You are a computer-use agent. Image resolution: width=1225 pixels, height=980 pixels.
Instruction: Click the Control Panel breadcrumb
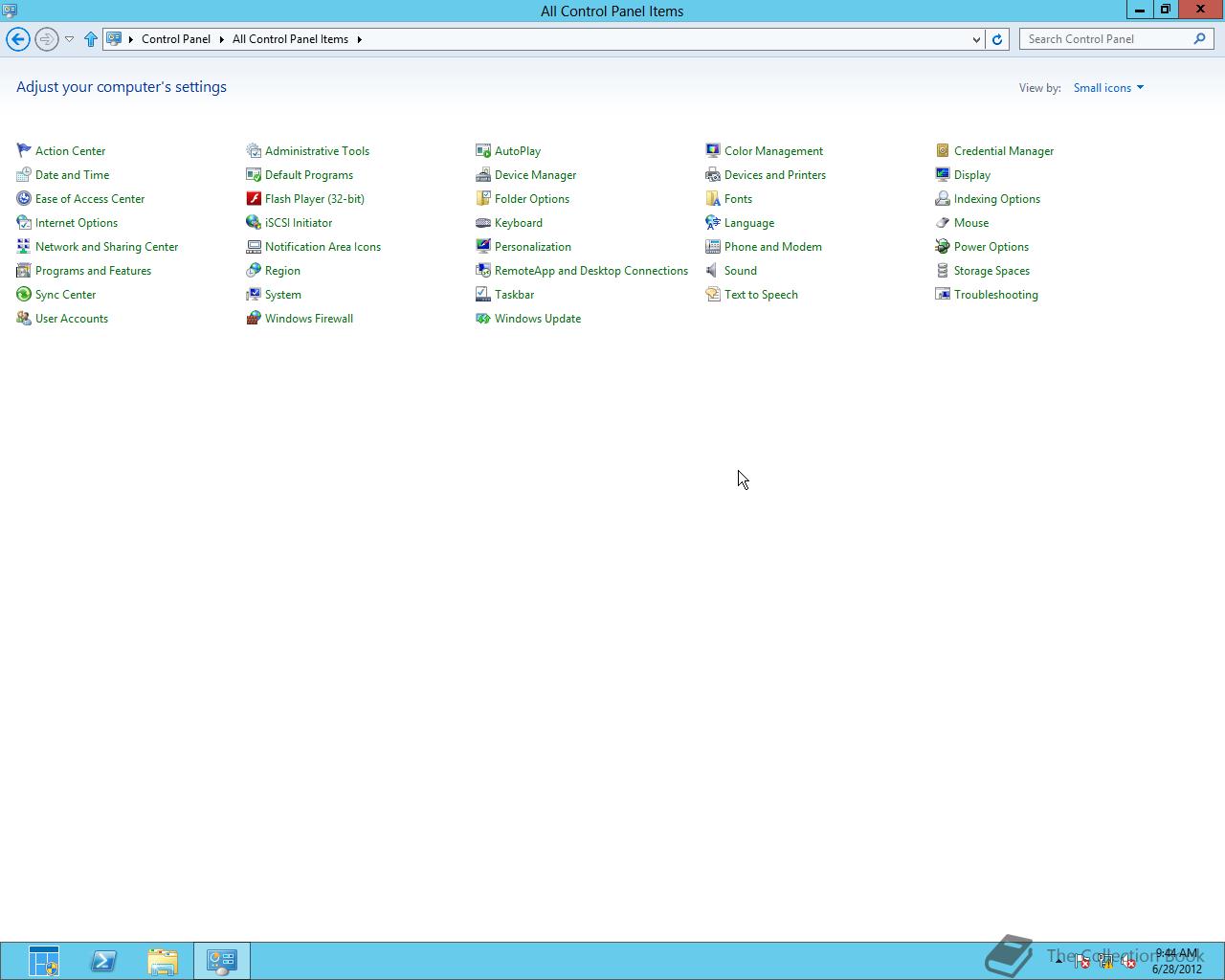tap(176, 39)
